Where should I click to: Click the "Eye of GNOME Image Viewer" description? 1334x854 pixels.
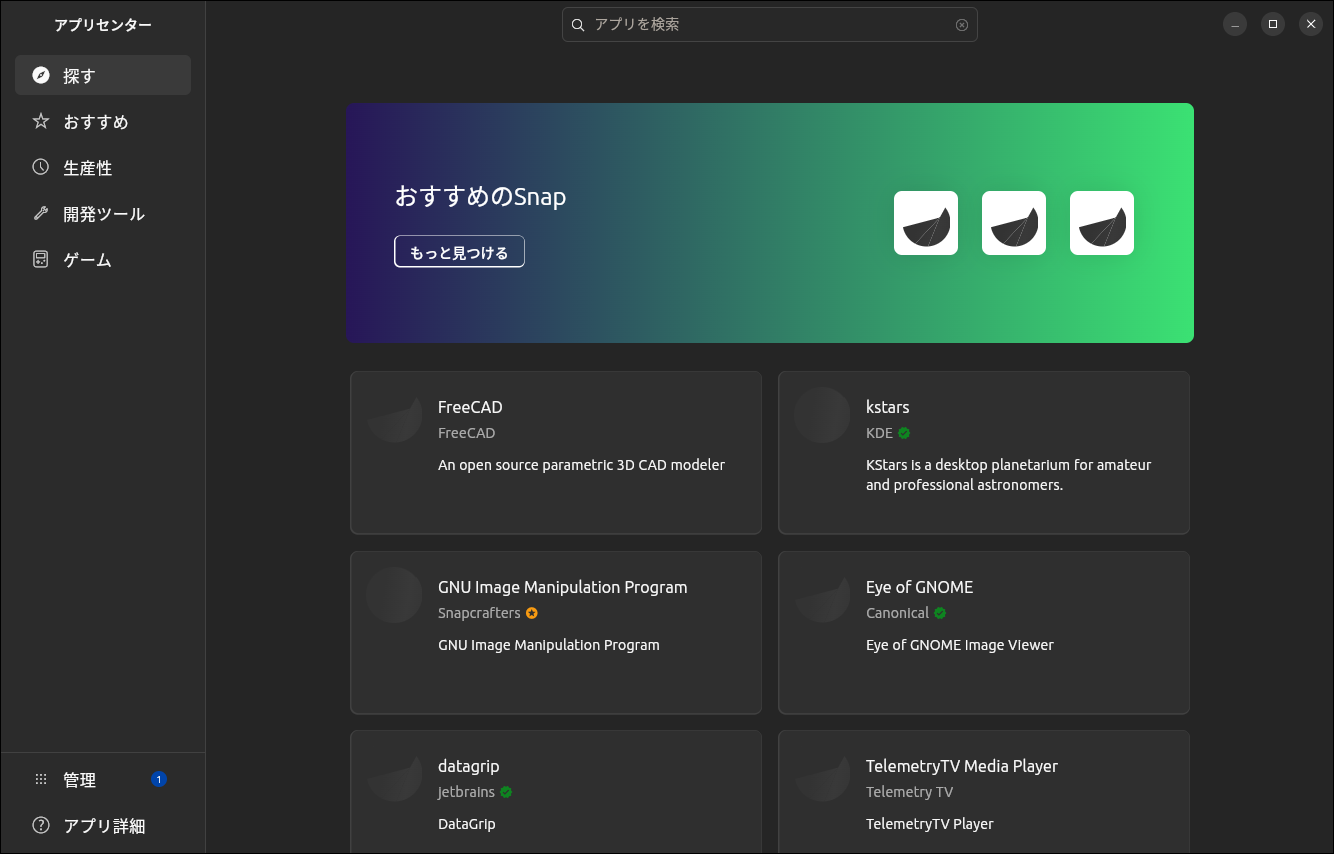(x=960, y=645)
